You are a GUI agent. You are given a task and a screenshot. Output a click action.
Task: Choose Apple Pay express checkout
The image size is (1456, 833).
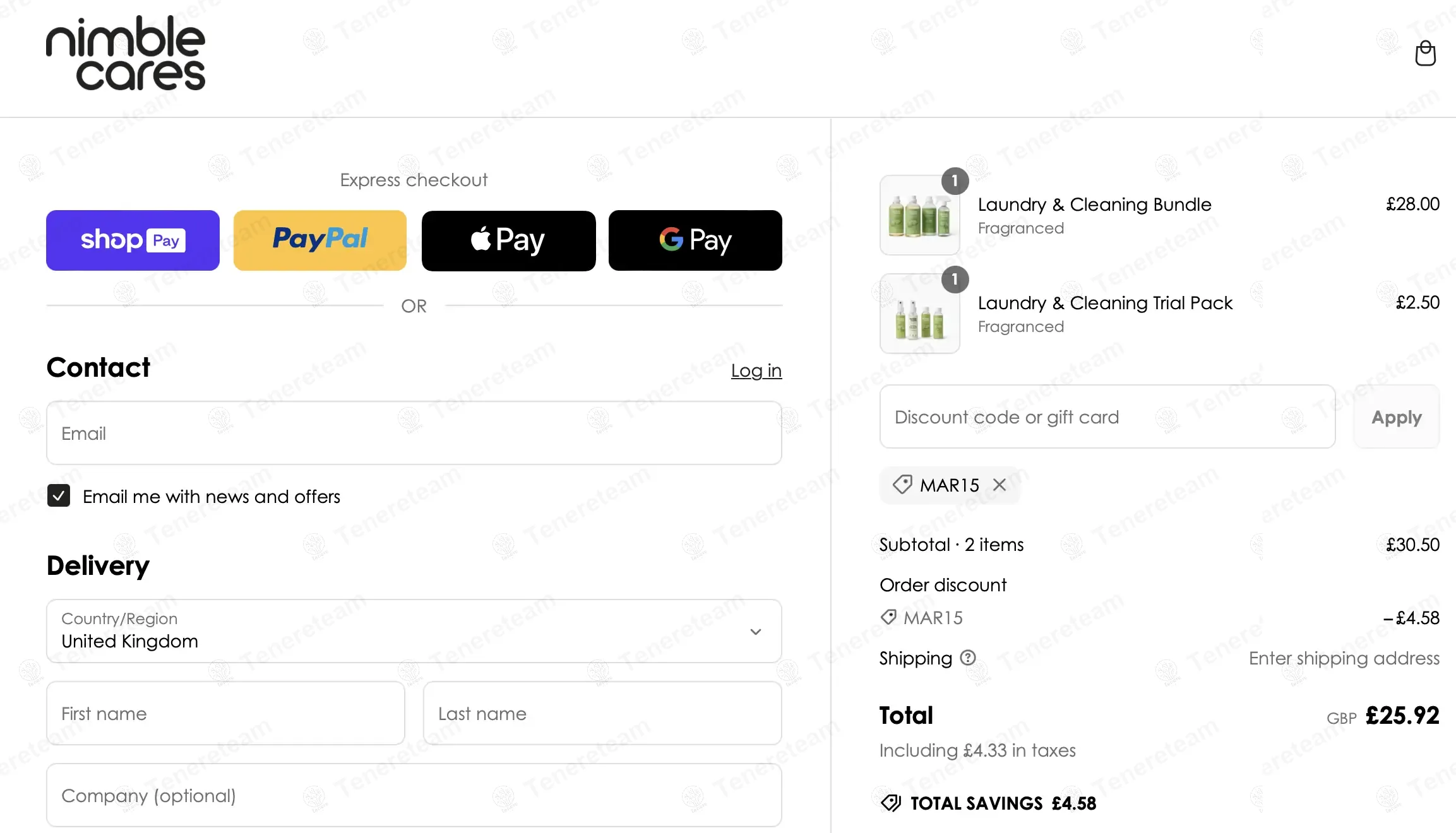508,240
